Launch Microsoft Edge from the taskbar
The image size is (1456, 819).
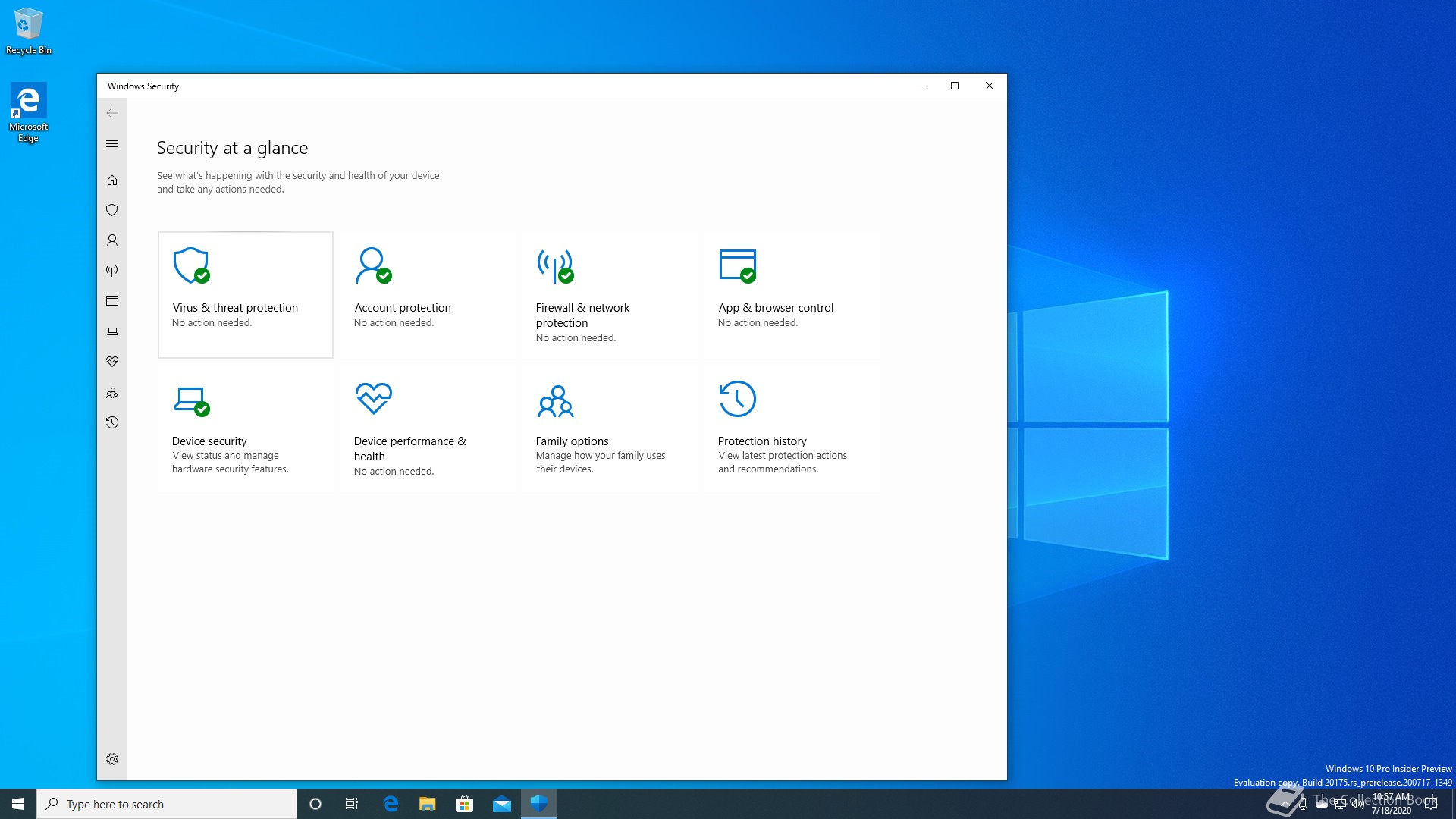tap(391, 804)
